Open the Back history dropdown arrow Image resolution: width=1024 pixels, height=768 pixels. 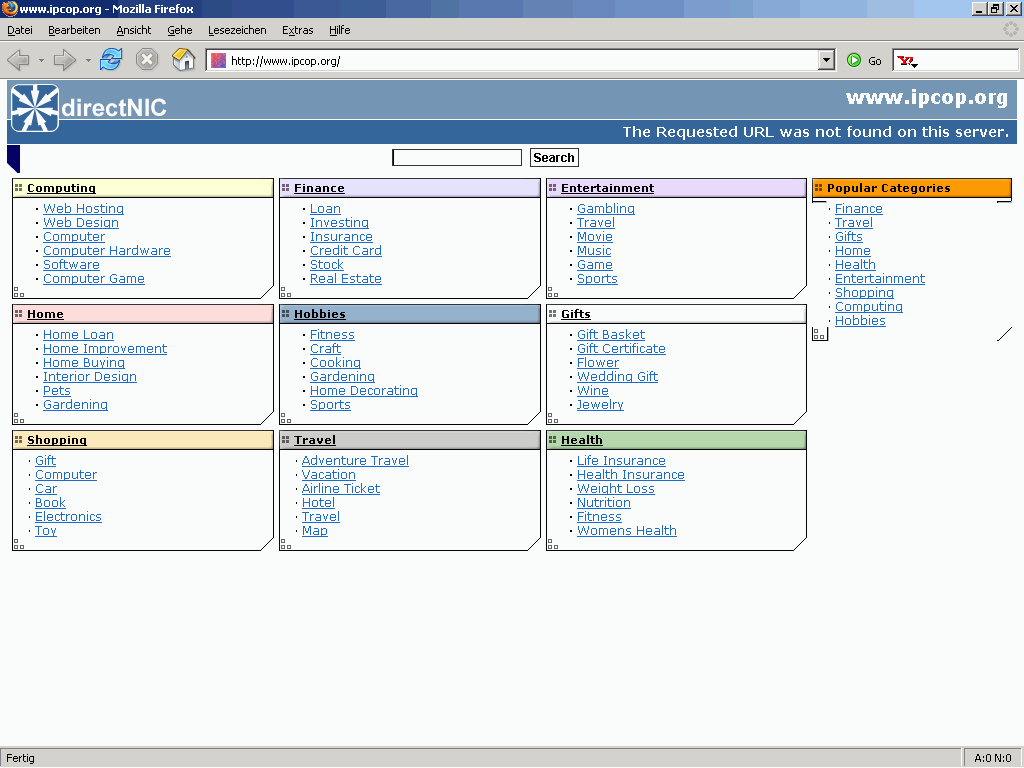pyautogui.click(x=41, y=61)
